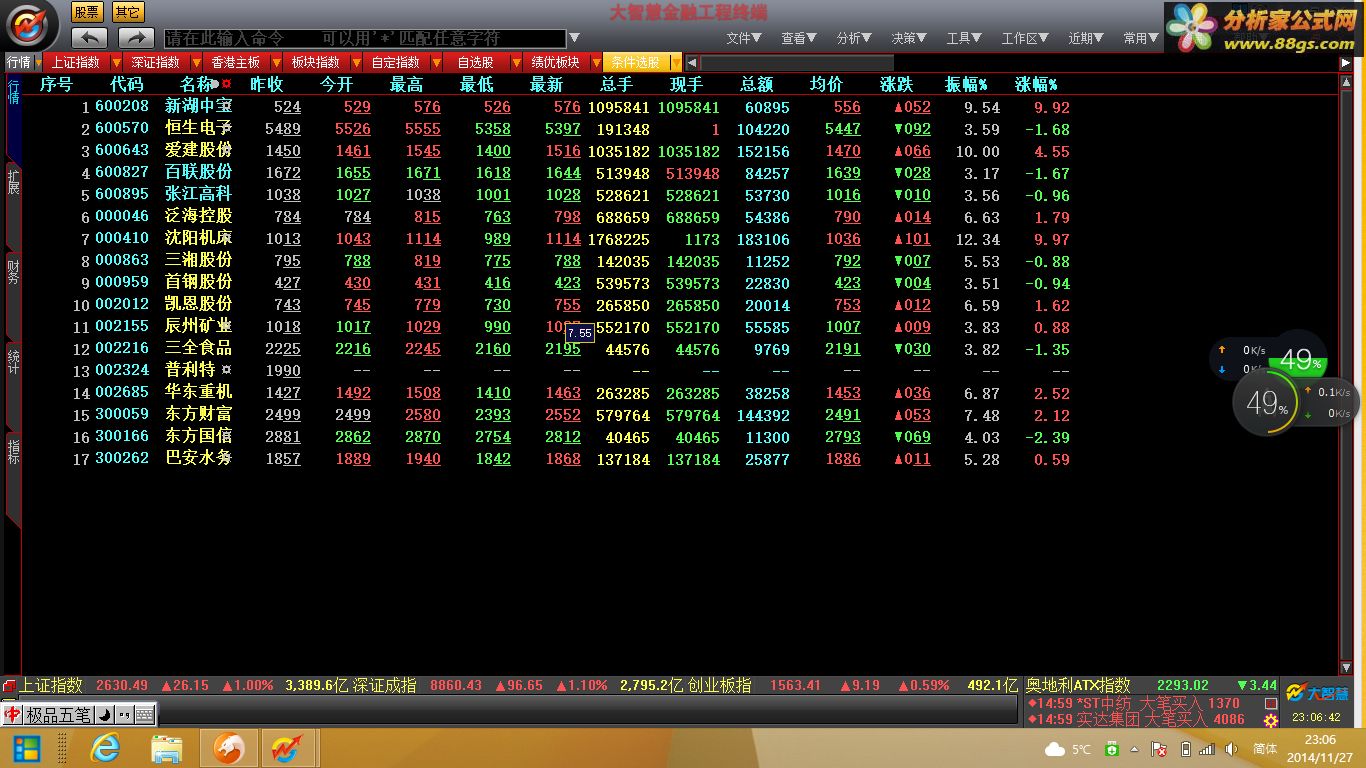The image size is (1366, 768).
Task: Click the 创业板指 status bar entry
Action: click(719, 686)
